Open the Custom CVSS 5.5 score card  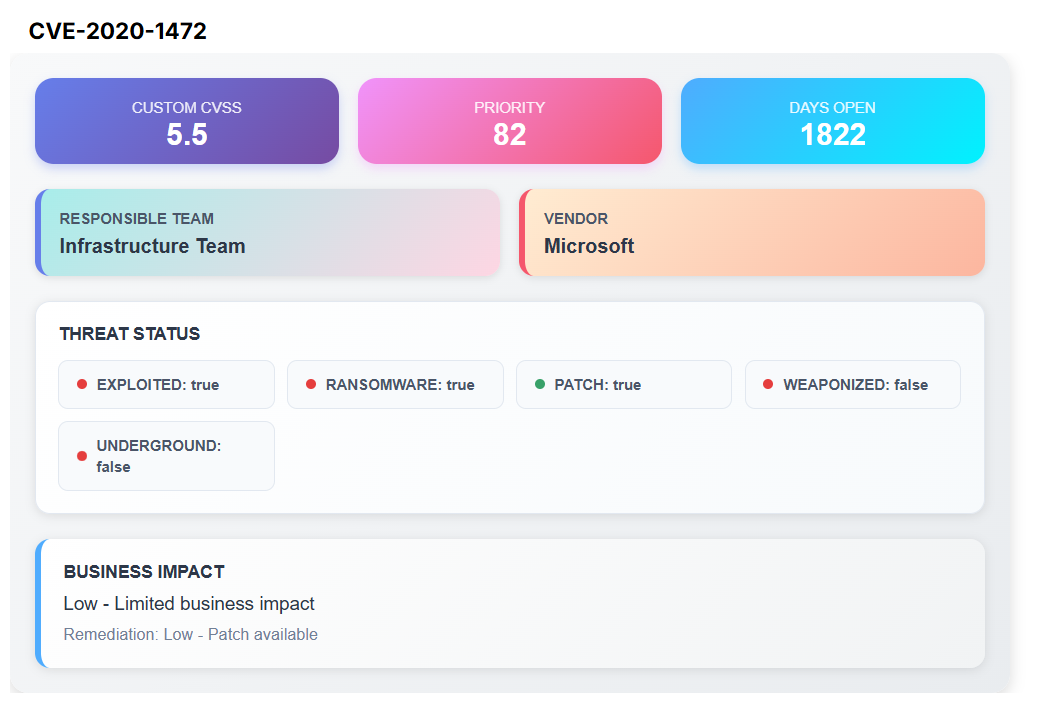[x=187, y=121]
